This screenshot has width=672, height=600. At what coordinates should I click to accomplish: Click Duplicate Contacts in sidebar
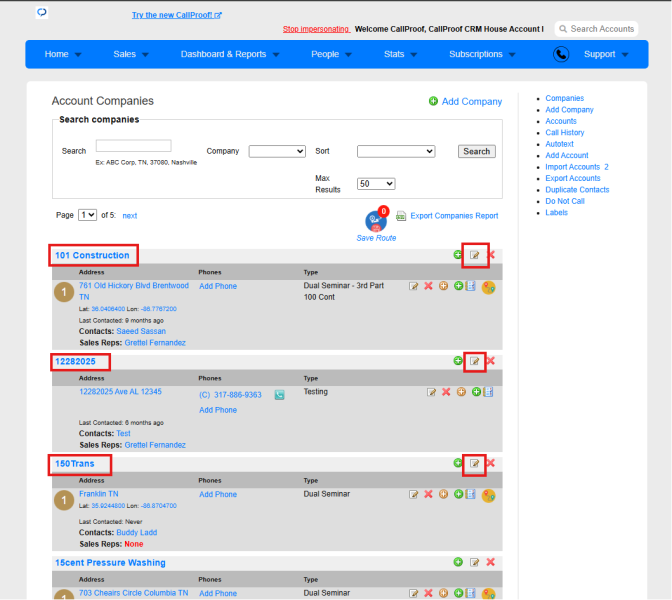[x=577, y=189]
